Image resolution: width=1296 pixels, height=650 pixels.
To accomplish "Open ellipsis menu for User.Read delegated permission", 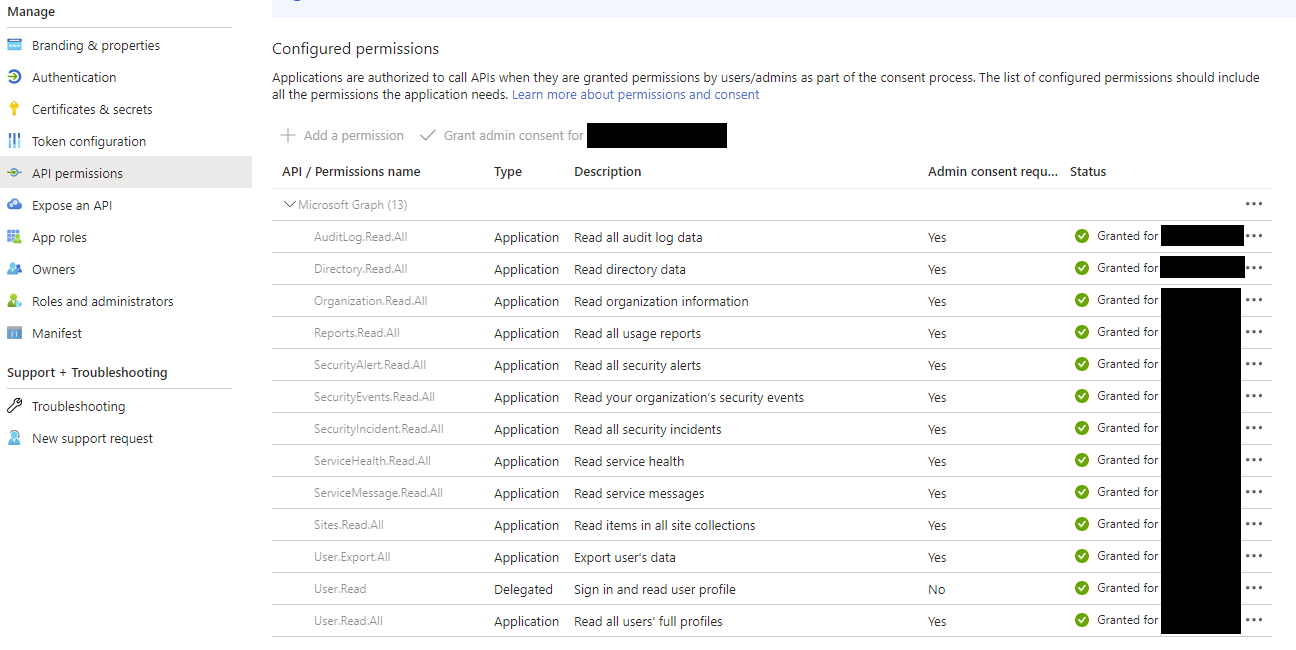I will click(1254, 588).
